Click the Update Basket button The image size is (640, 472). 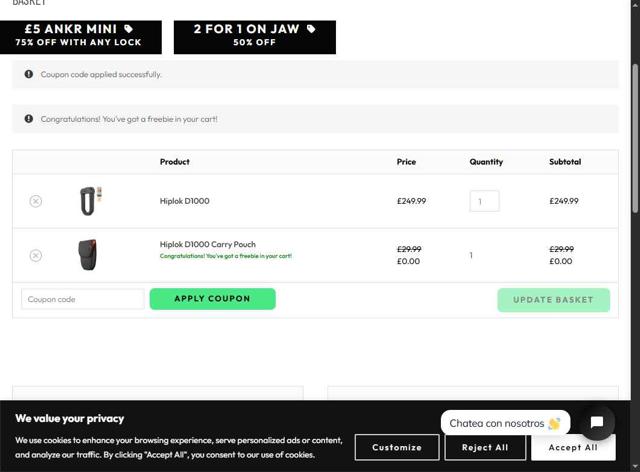[553, 300]
